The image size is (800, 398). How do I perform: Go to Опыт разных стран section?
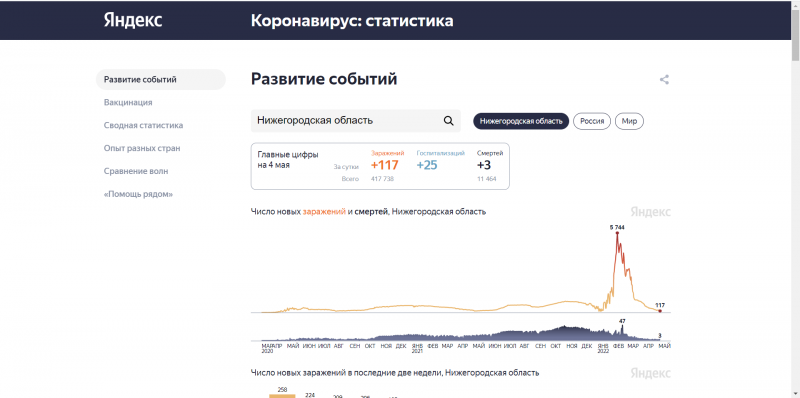tap(142, 148)
